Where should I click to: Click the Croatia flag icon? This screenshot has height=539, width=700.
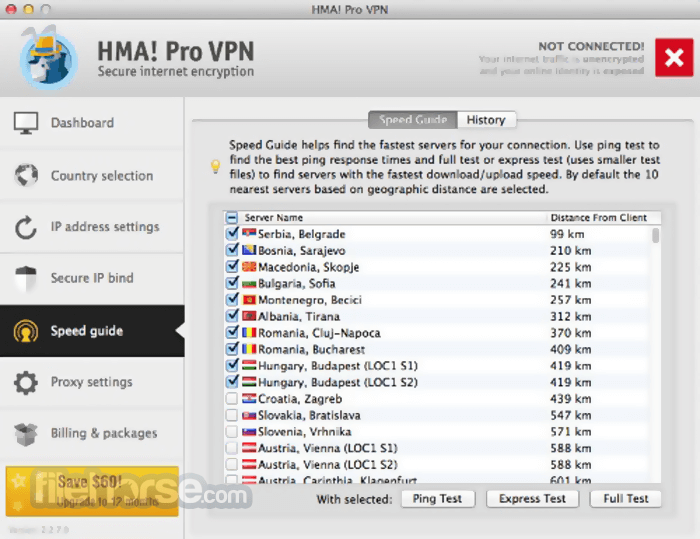tap(249, 398)
